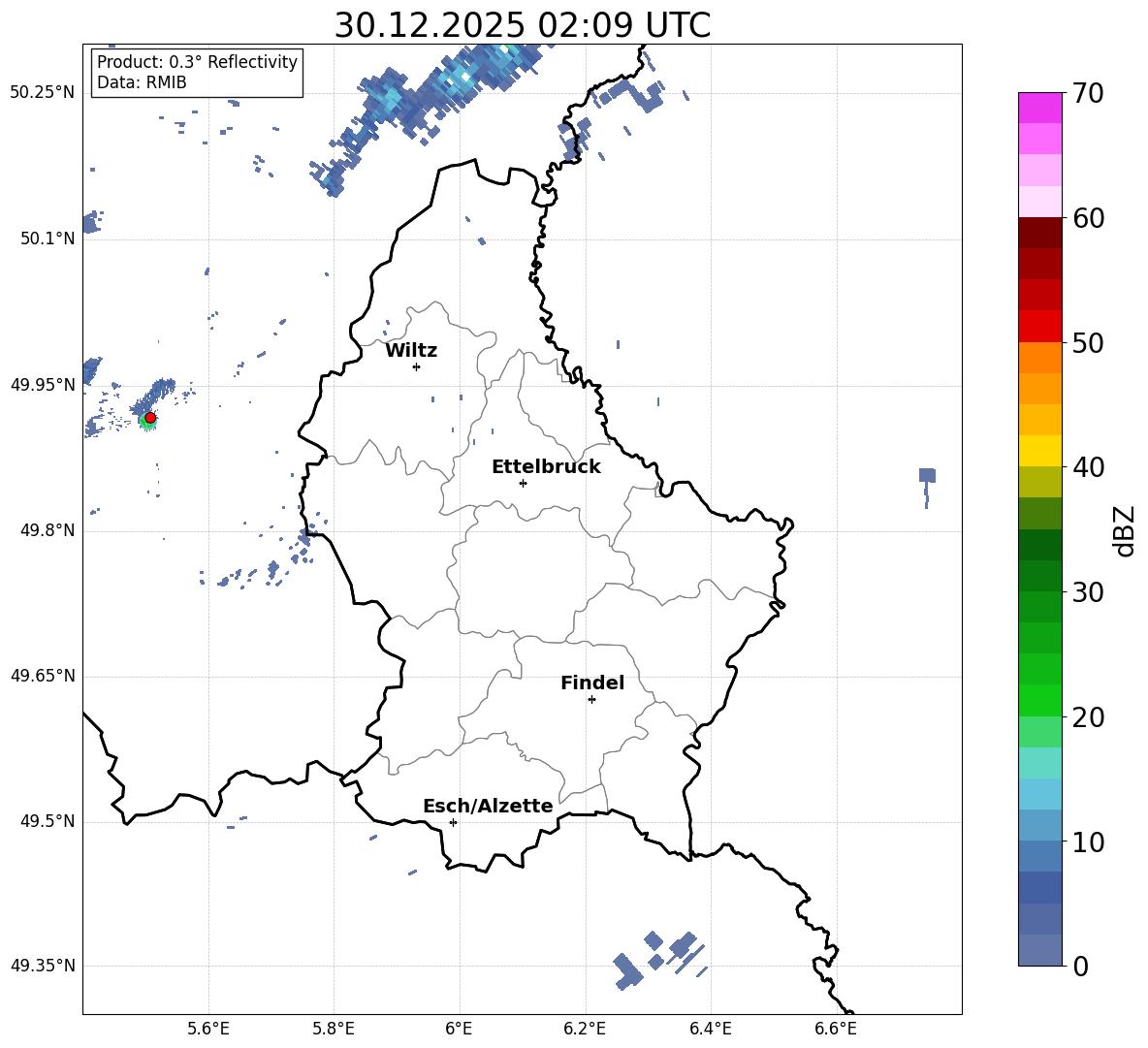1148x1048 pixels.
Task: Click the colorbar tick label 0
Action: [x=1080, y=967]
